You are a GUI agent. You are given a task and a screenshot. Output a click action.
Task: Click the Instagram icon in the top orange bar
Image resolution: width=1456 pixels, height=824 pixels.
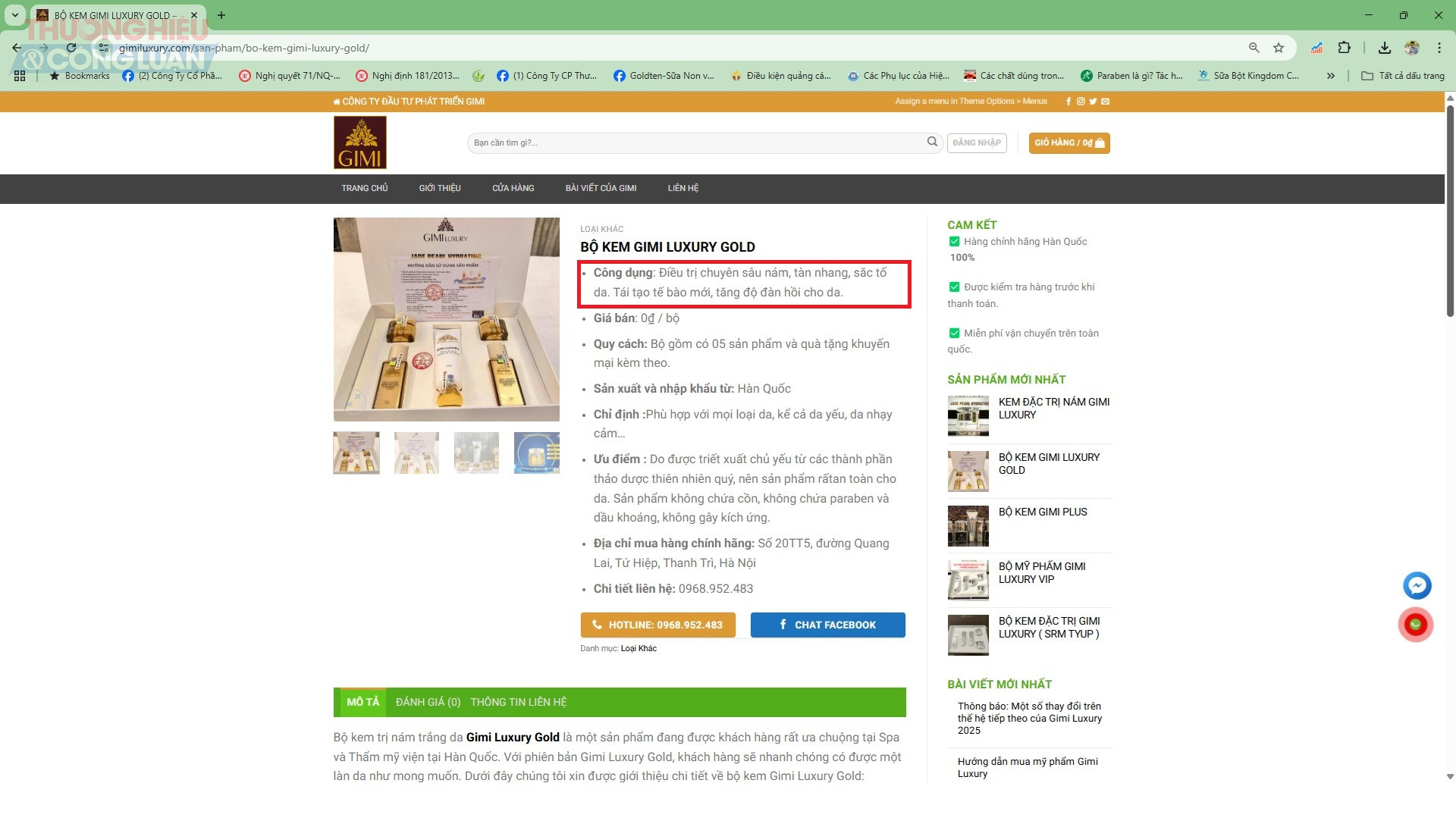pos(1081,102)
